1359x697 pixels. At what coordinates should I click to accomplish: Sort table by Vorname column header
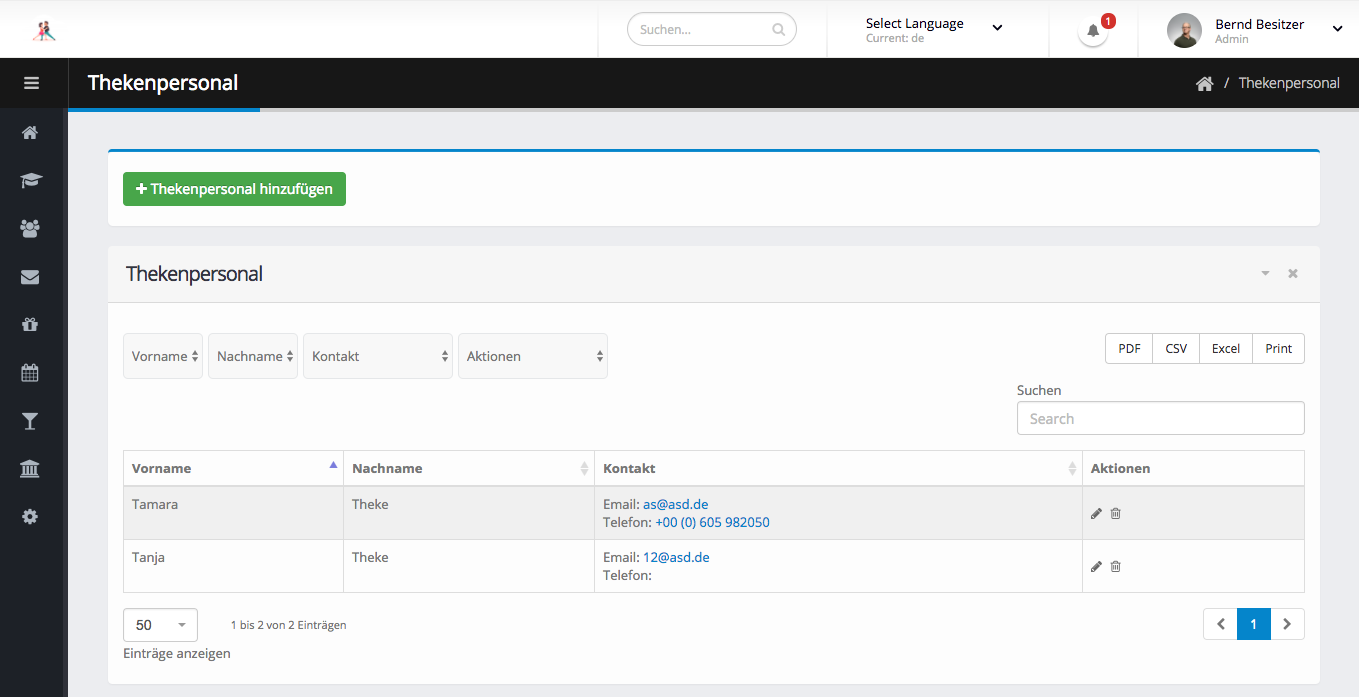233,468
